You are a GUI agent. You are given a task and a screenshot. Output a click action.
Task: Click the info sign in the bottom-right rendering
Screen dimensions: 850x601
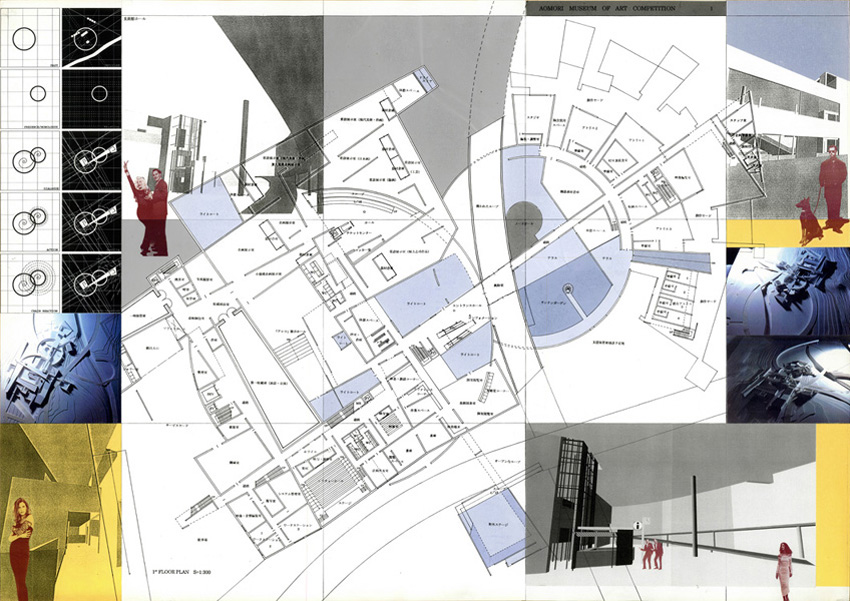click(x=636, y=521)
